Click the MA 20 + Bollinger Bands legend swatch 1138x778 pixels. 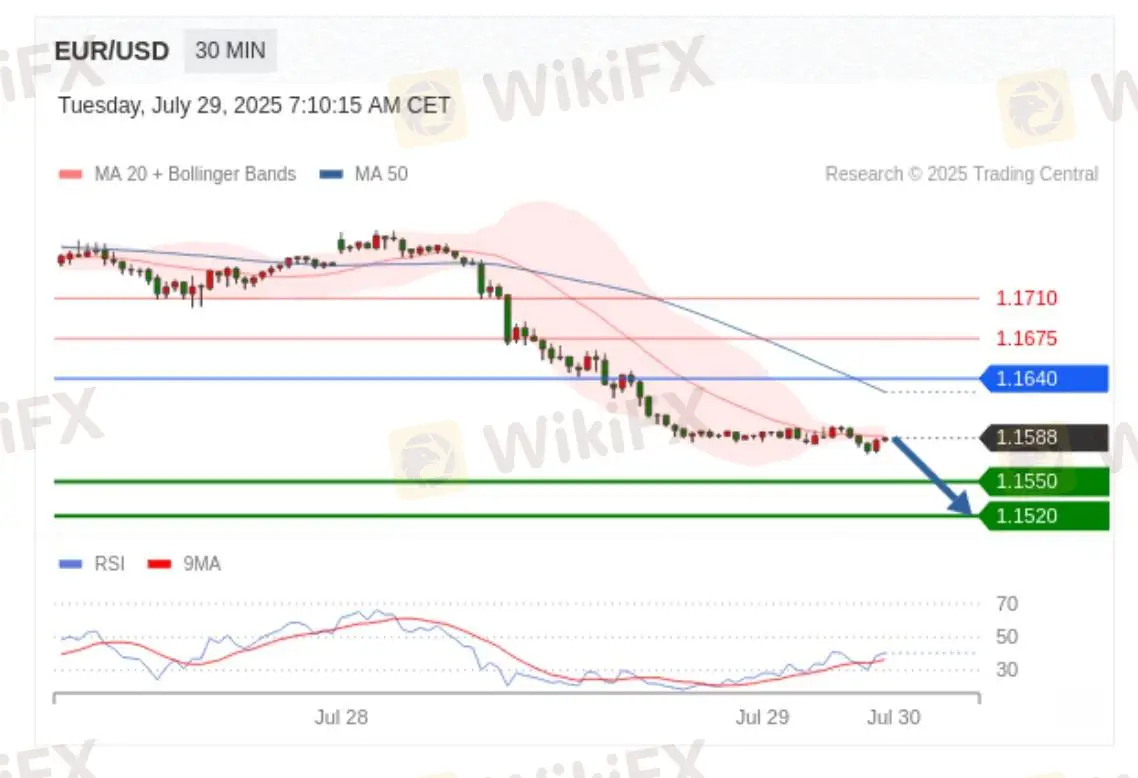click(x=70, y=174)
